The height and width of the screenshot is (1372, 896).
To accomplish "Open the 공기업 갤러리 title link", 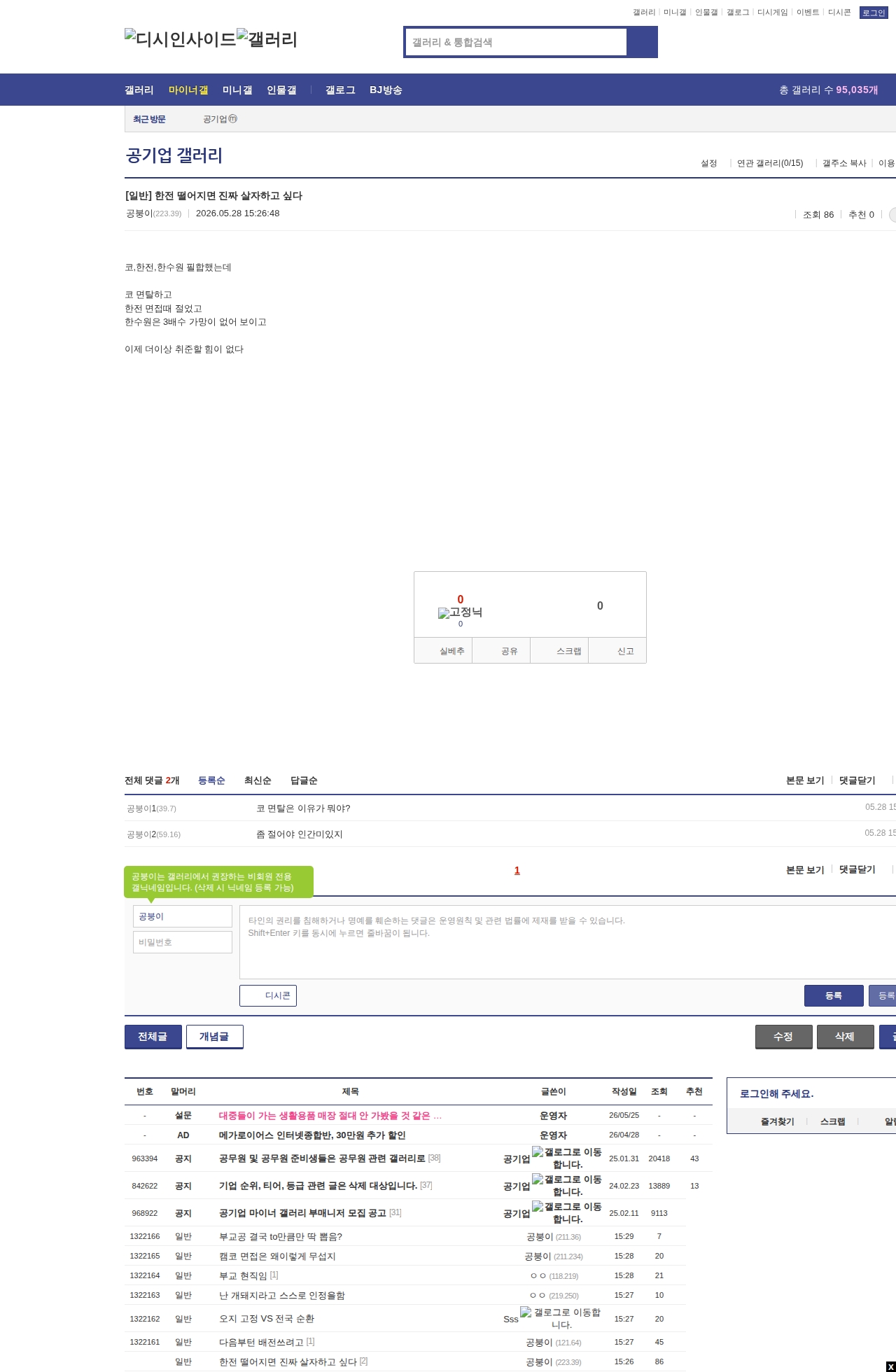I will (174, 155).
